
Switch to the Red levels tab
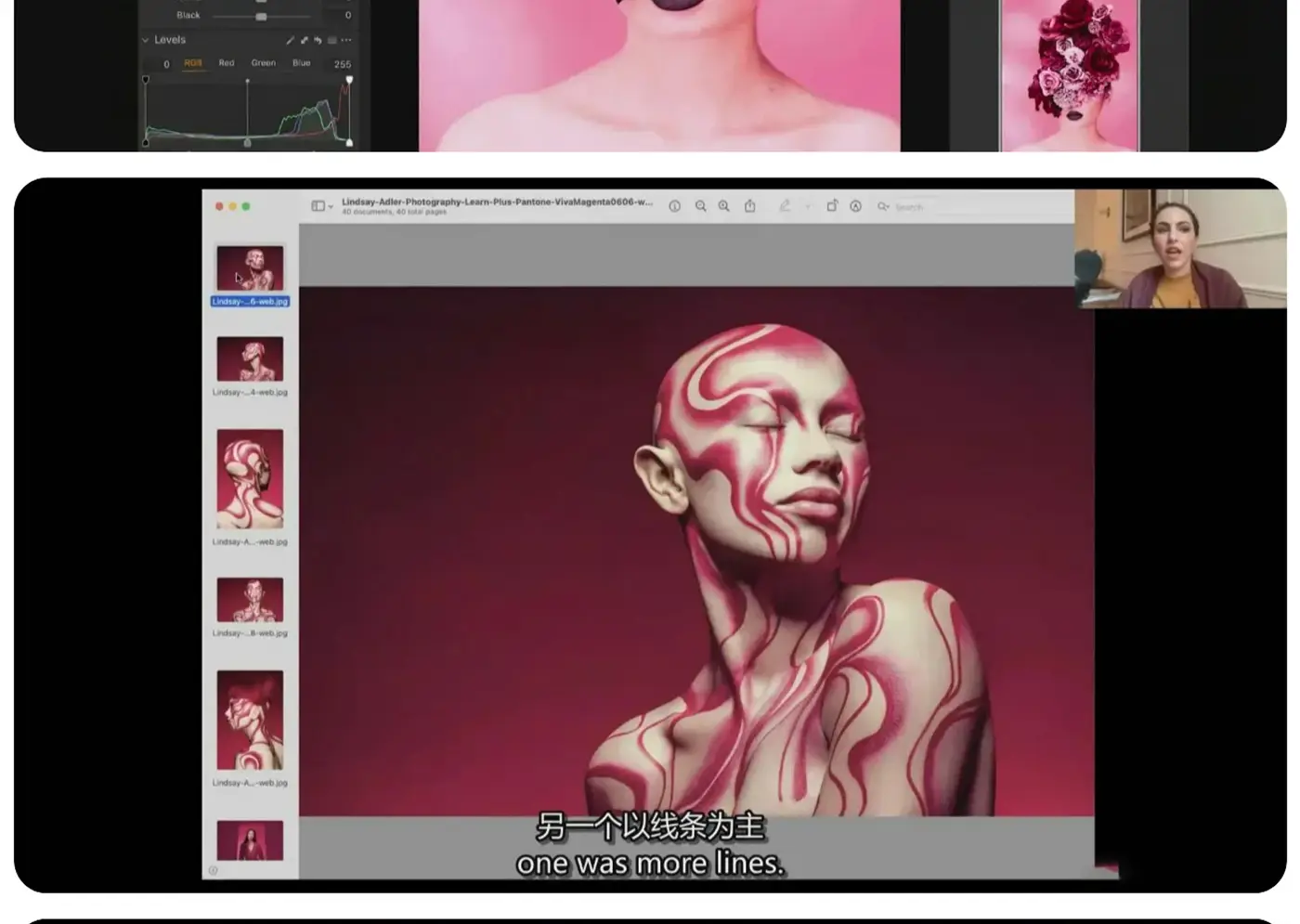pos(227,63)
